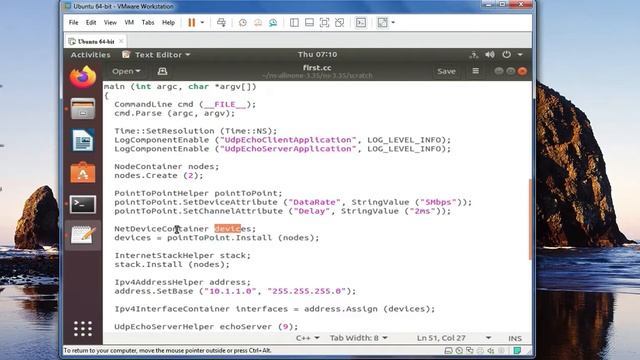640x360 pixels.
Task: Click the green message log icon in VMware status bar
Action: pyautogui.click(x=517, y=351)
